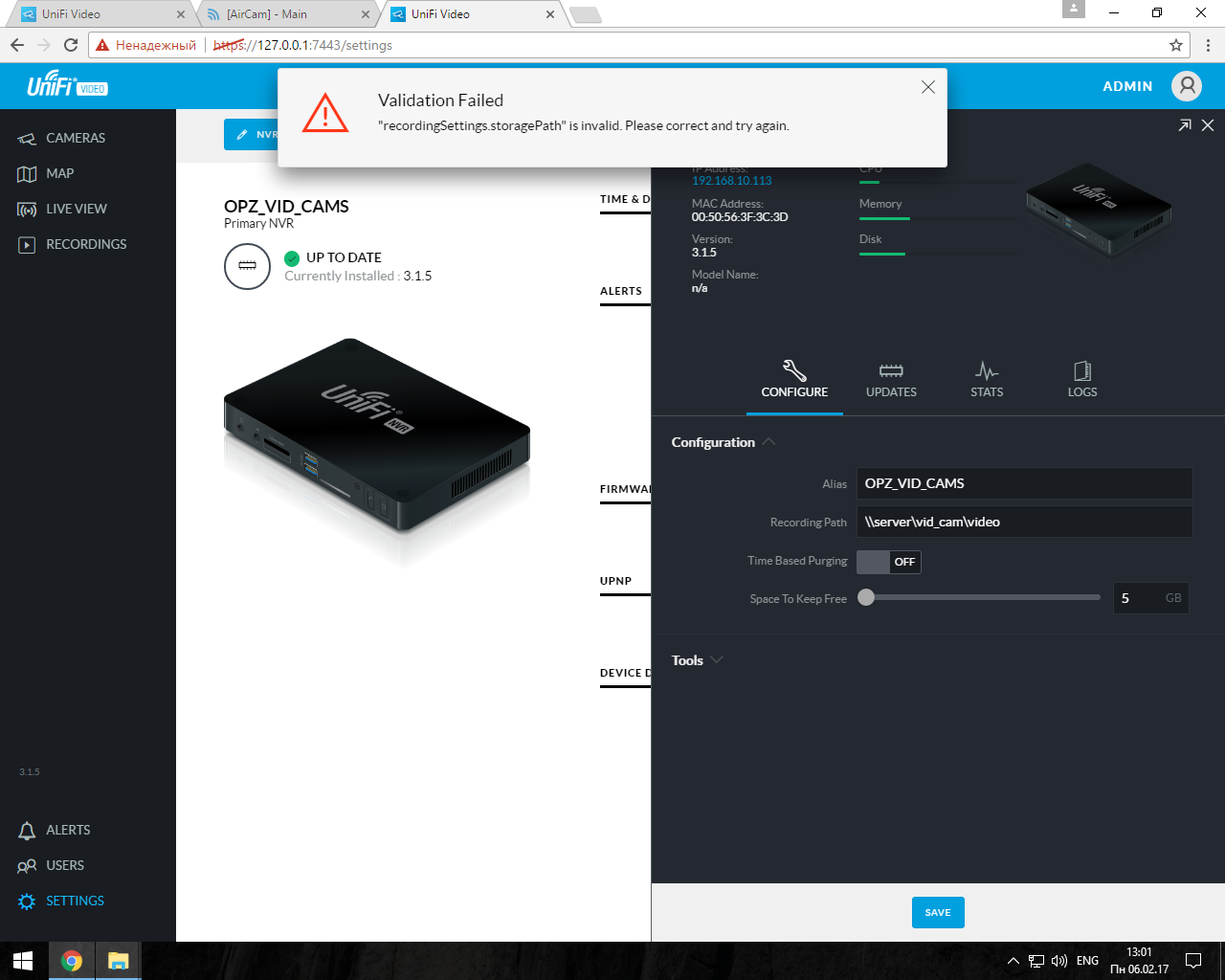Click the Recording Path input field
The width and height of the screenshot is (1225, 980).
click(1024, 522)
